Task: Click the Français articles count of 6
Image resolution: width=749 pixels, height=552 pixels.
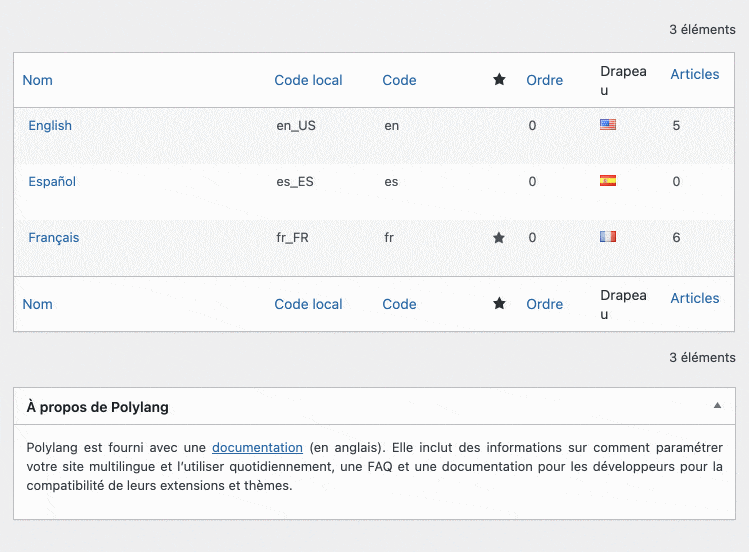Action: (x=677, y=238)
